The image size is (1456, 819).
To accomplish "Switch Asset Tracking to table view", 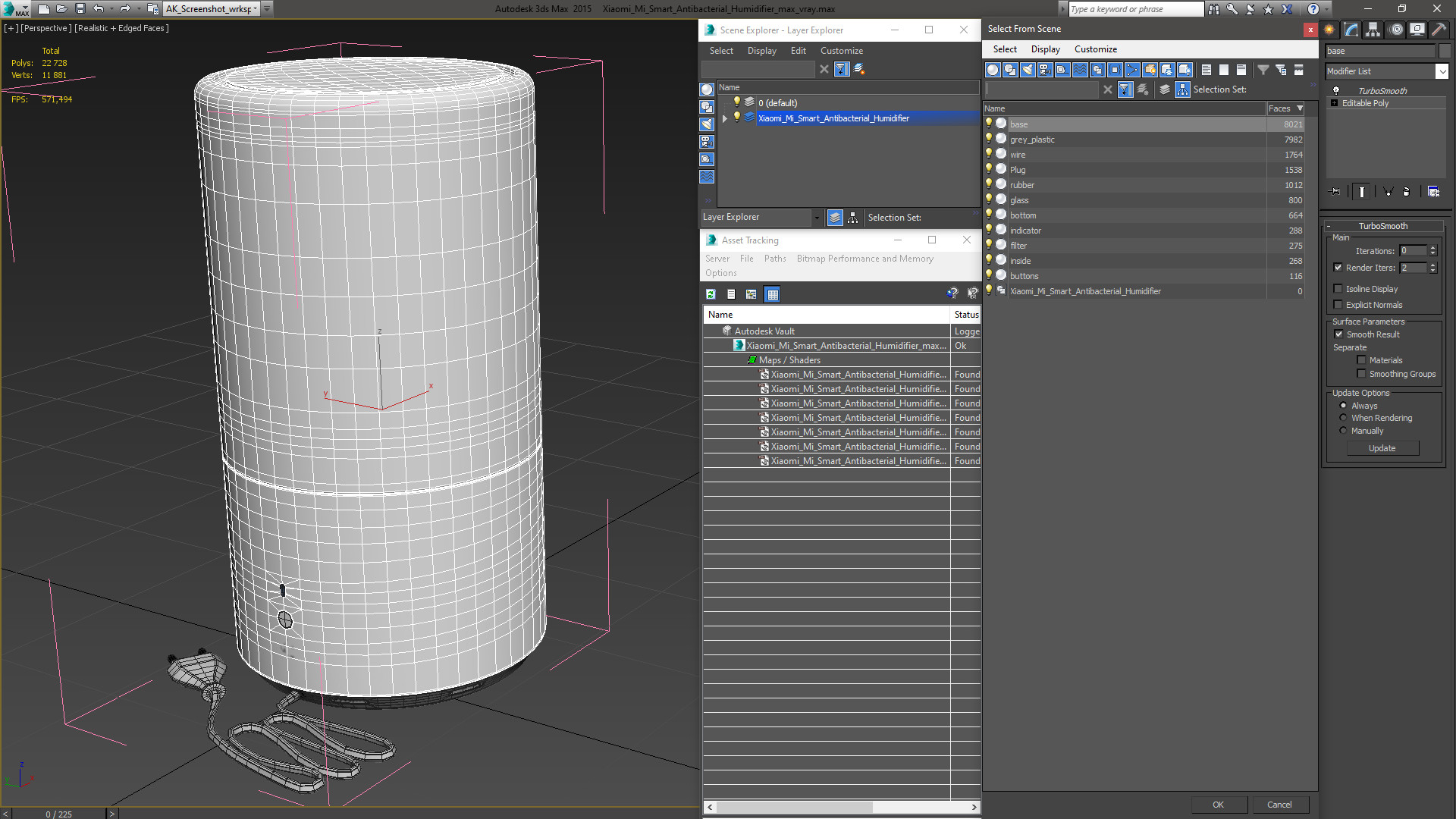I will click(772, 294).
